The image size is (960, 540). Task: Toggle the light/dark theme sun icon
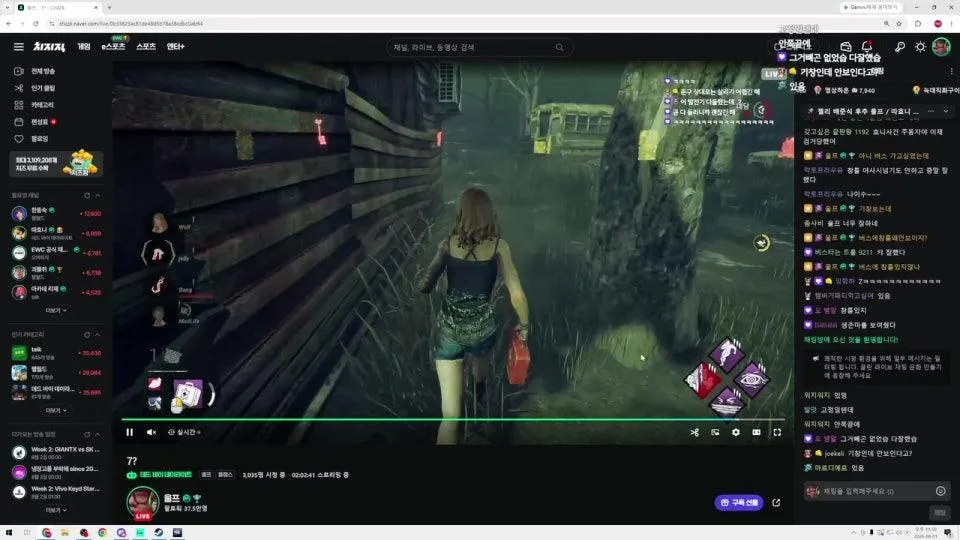coord(920,47)
